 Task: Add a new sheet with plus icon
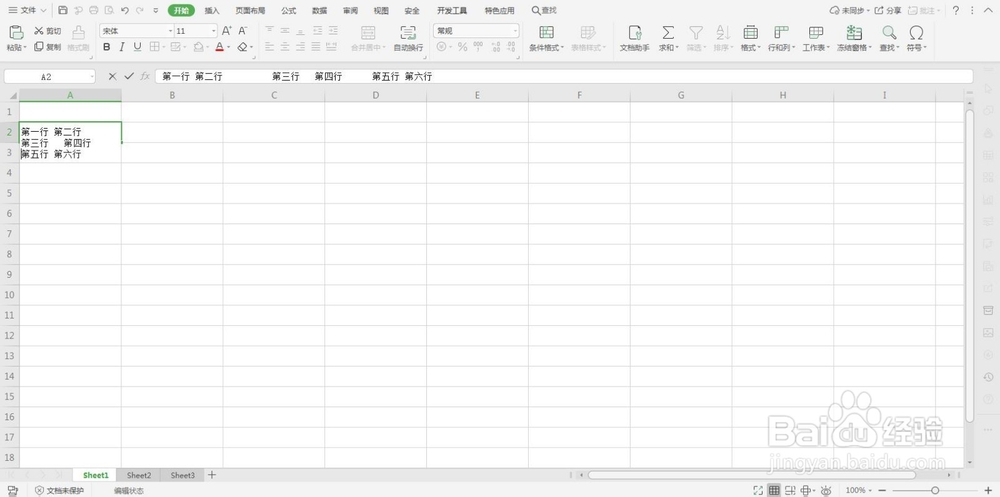[x=212, y=475]
